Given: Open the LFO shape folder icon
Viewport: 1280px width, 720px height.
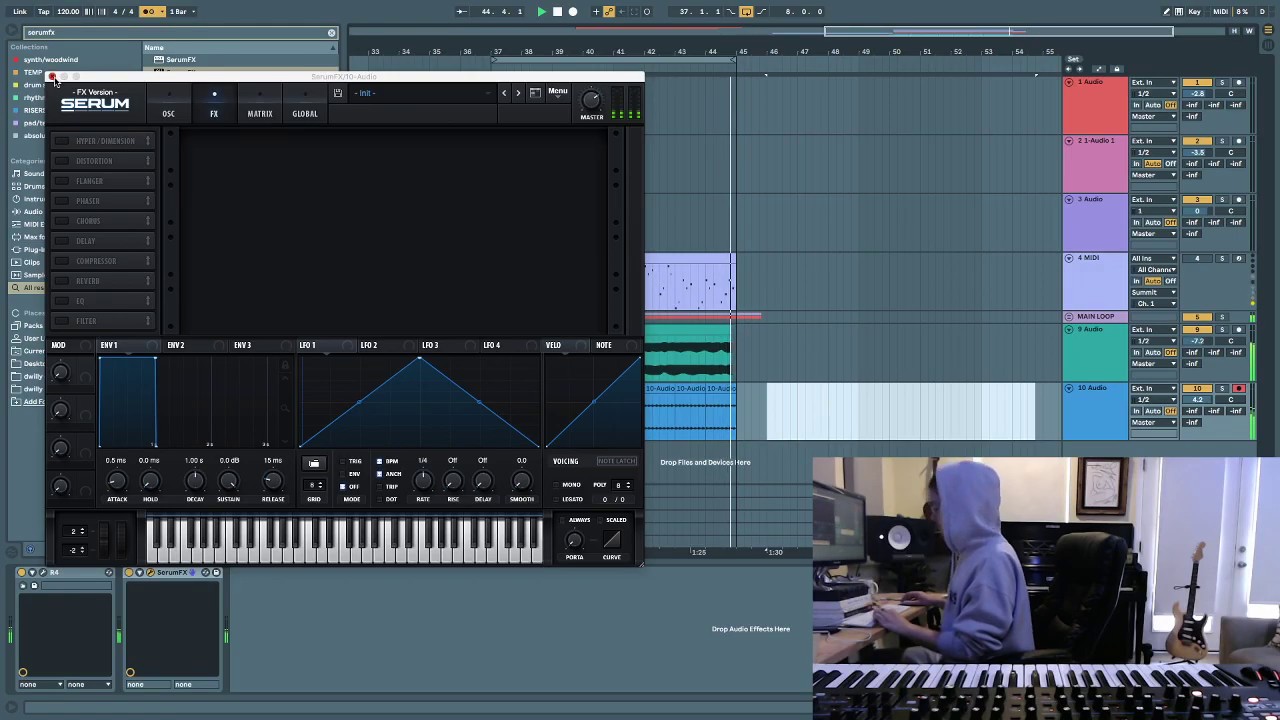Looking at the screenshot, I should (x=314, y=464).
